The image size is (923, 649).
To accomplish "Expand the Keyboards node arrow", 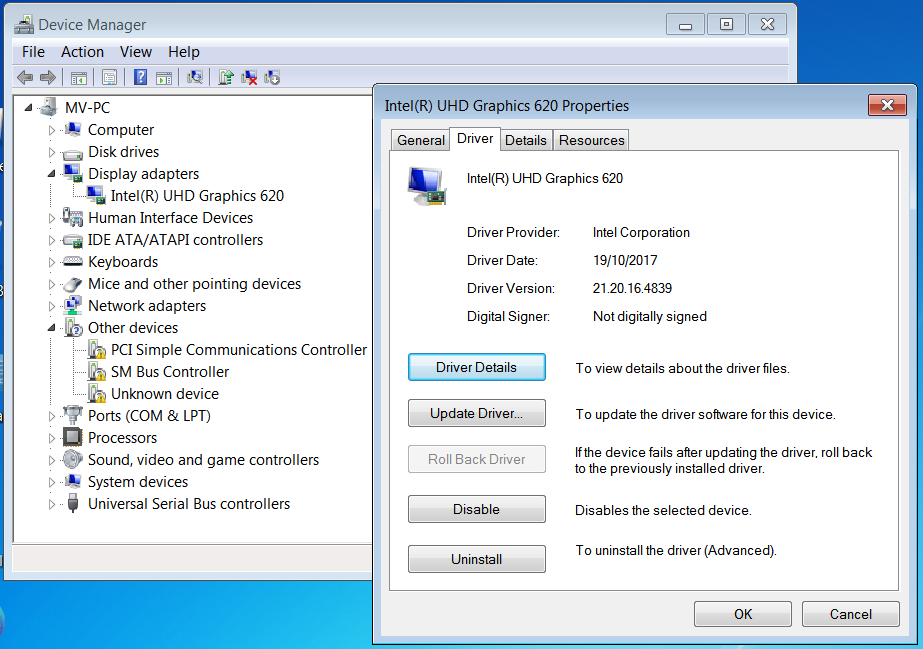I will point(51,262).
